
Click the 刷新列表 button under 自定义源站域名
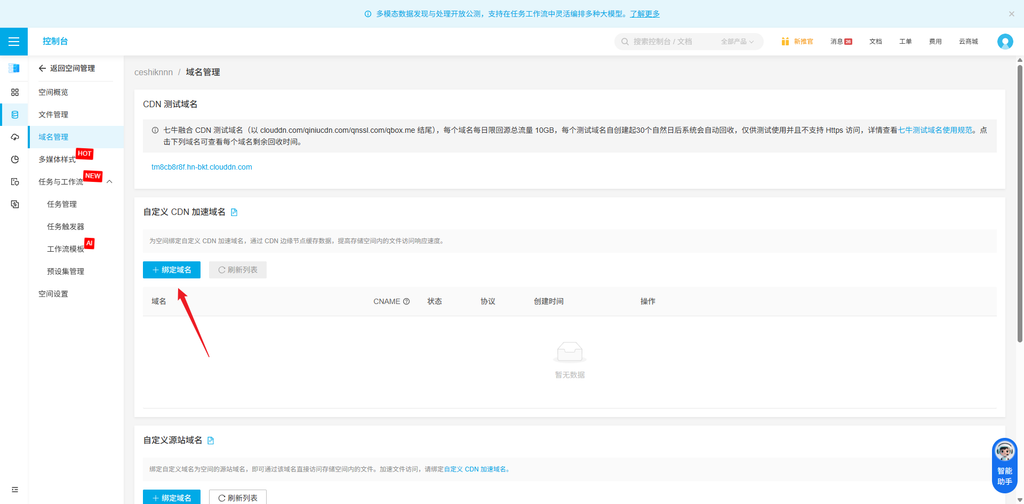(238, 497)
